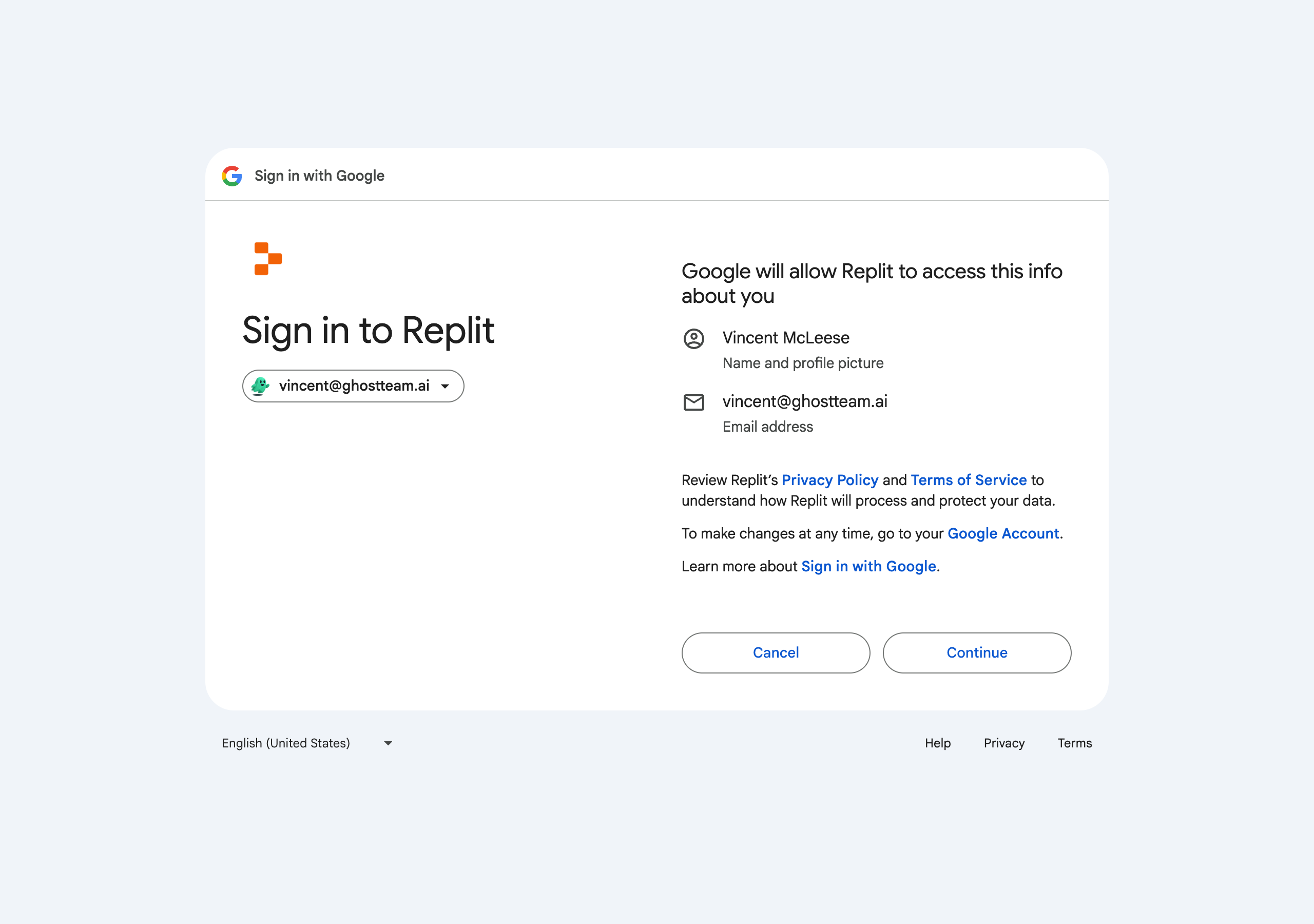This screenshot has width=1314, height=924.
Task: Click the profile person icon
Action: point(693,339)
